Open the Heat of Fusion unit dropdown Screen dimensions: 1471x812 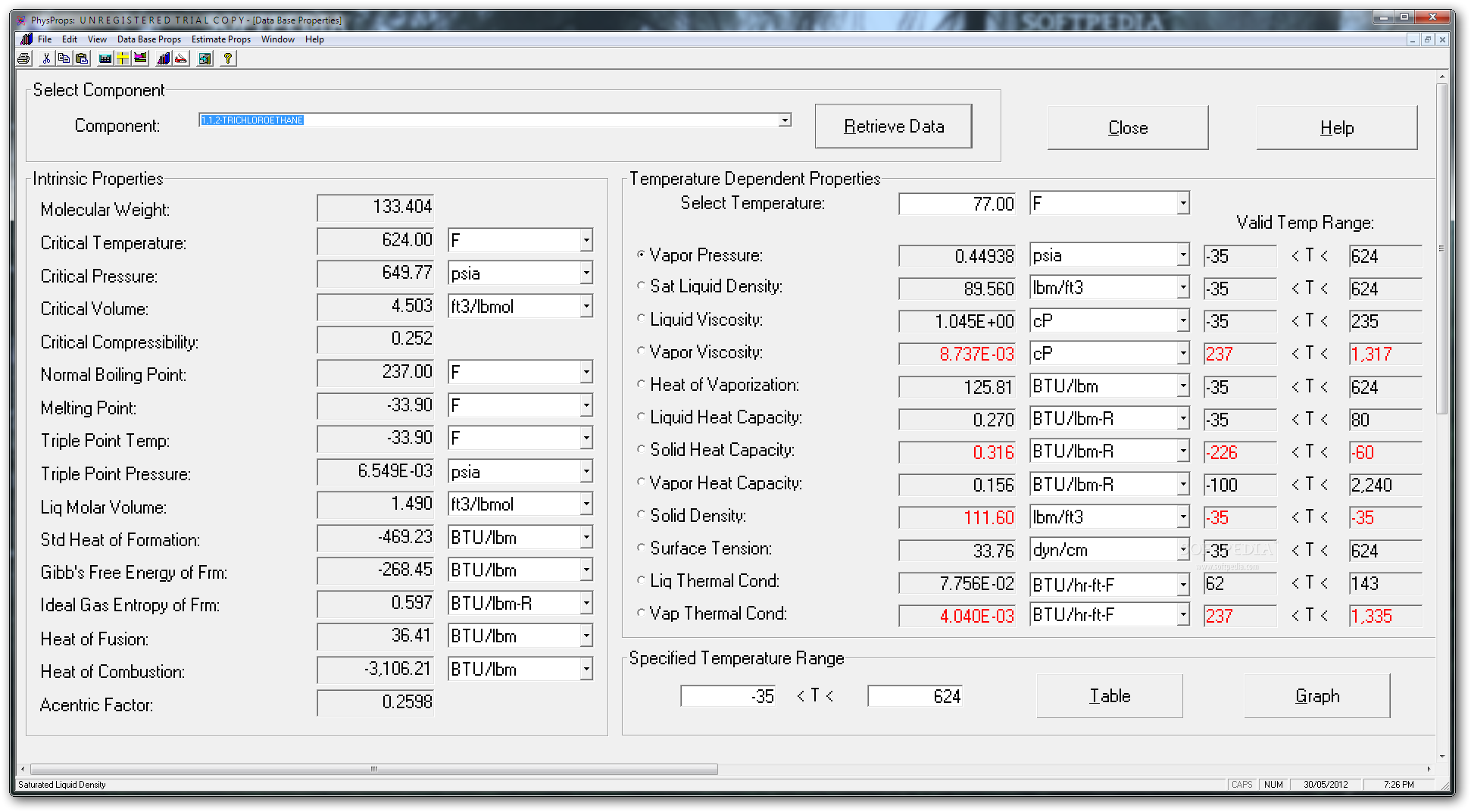pyautogui.click(x=586, y=636)
